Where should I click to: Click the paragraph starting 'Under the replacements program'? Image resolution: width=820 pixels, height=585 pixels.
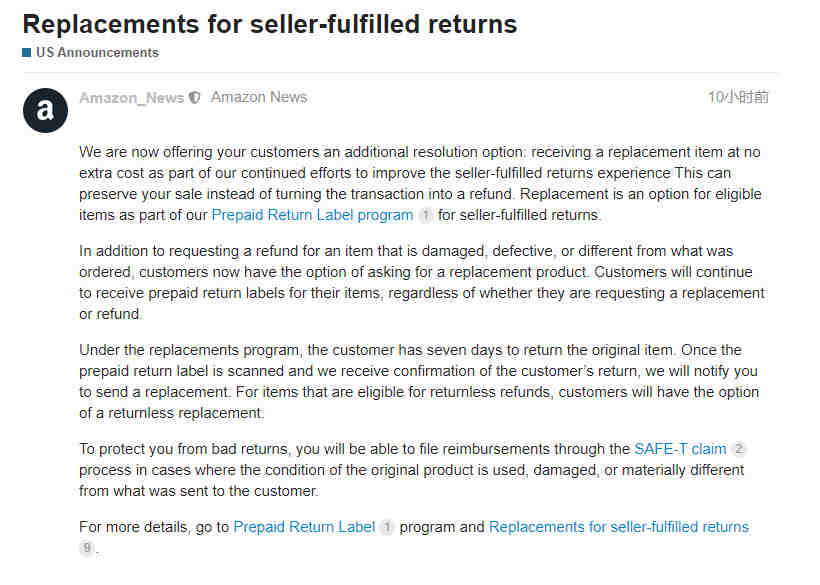[419, 381]
